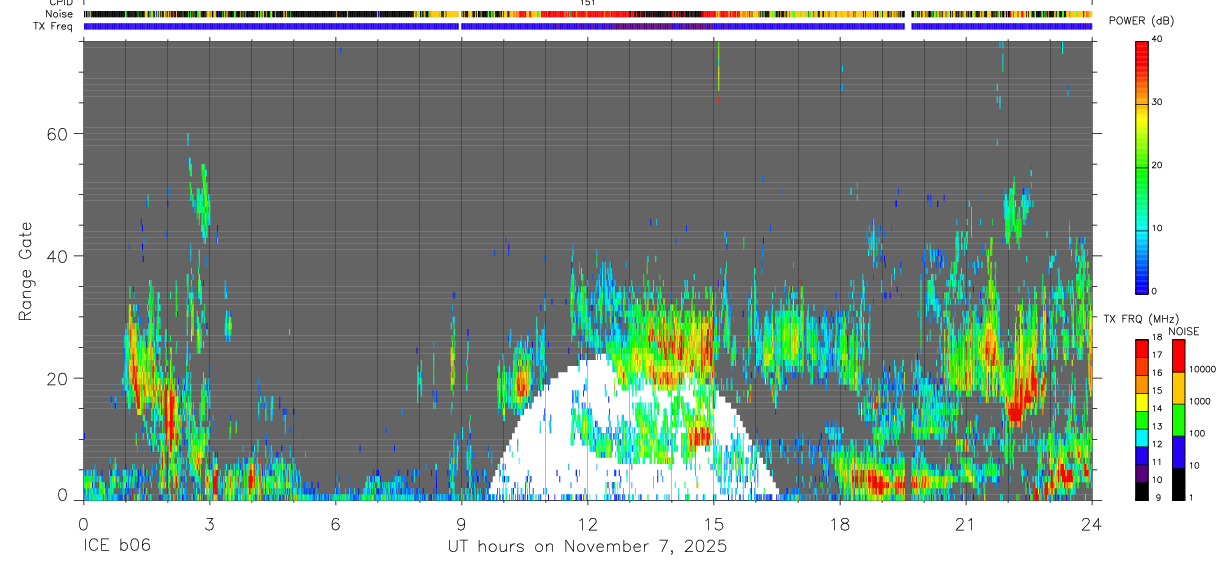Click the 3 hour tick on the UT axis
This screenshot has width=1228, height=567.
(209, 523)
